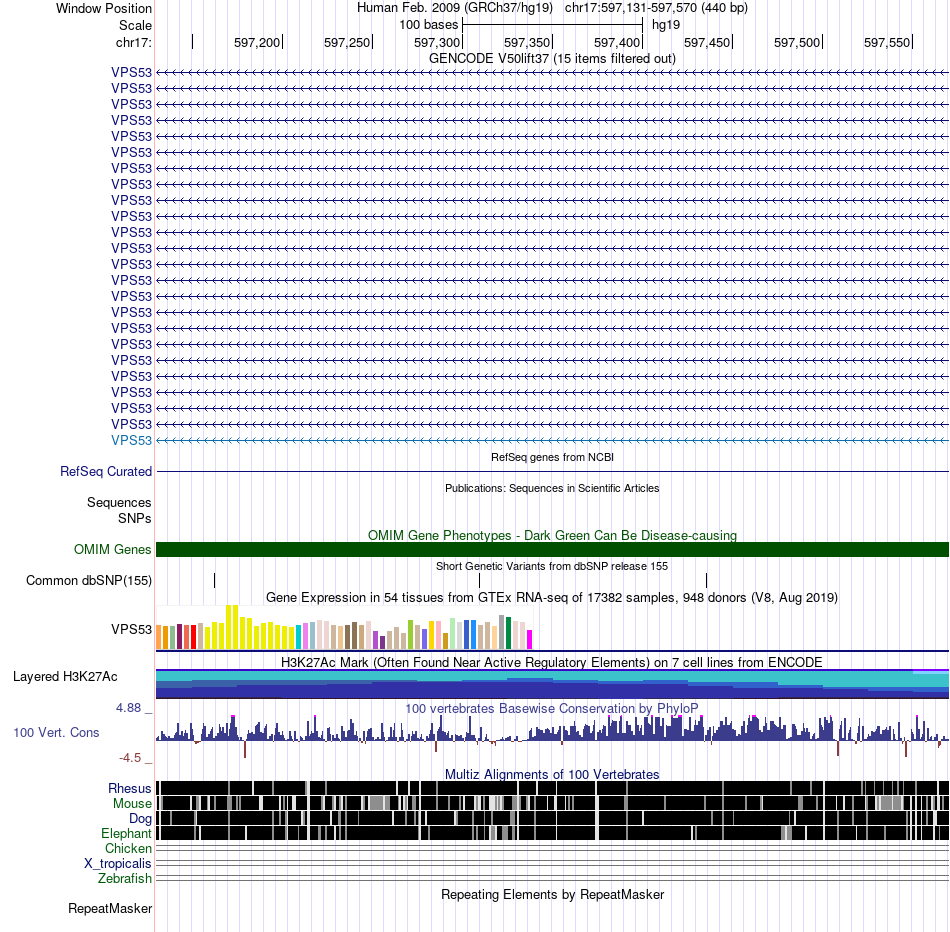Select the Elephant alignment row label
This screenshot has height=932, width=950.
coord(126,834)
